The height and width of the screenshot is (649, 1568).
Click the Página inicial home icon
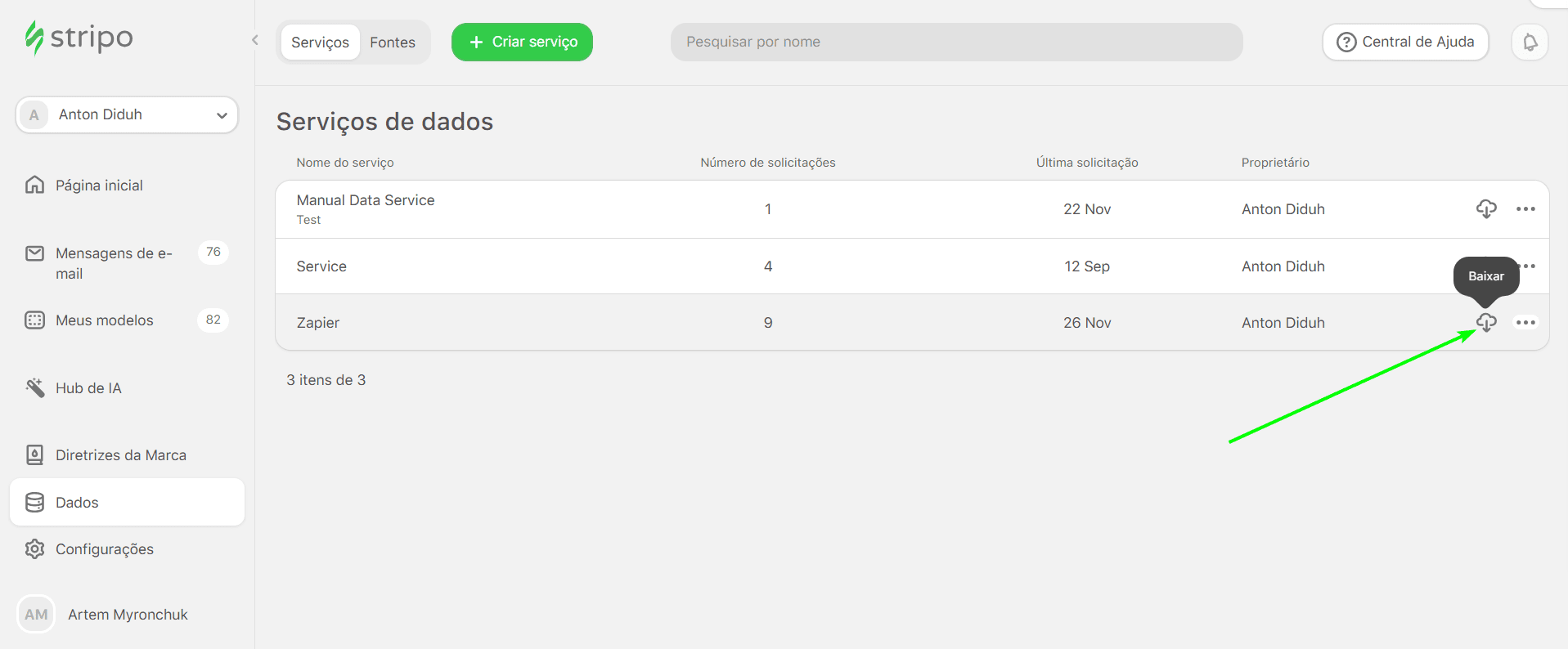34,185
